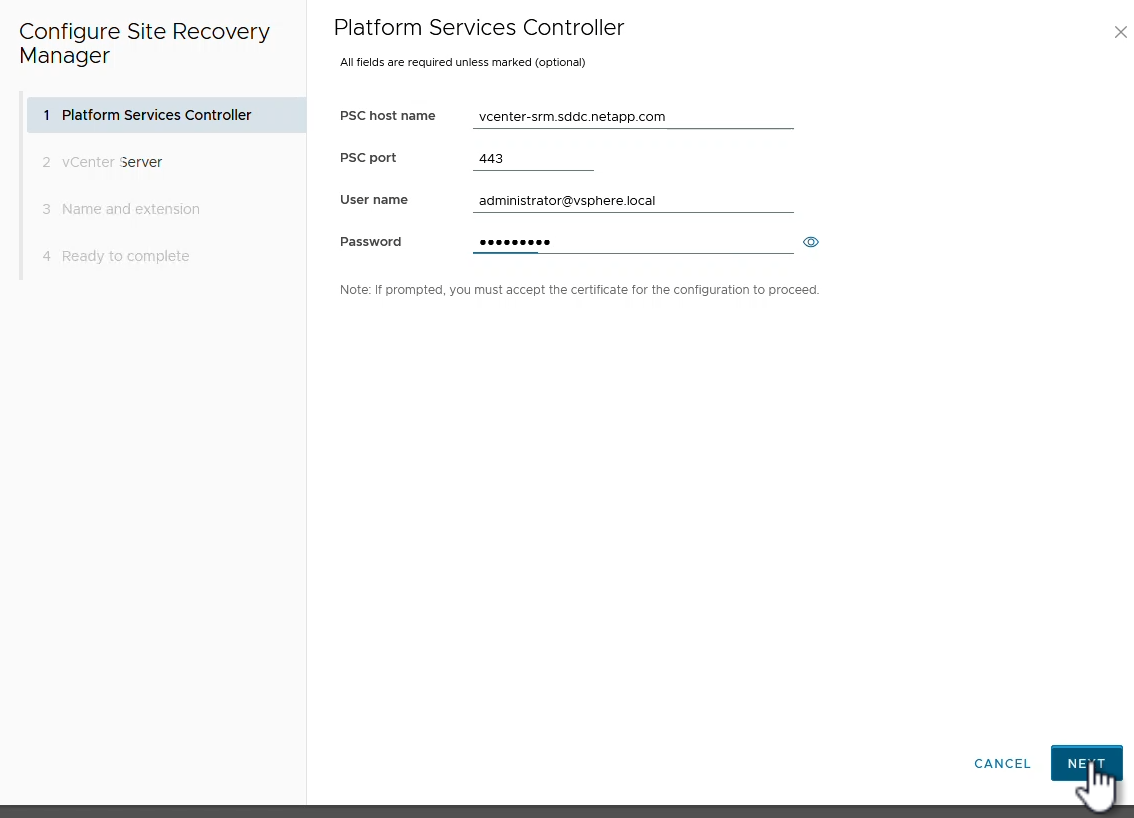Image resolution: width=1134 pixels, height=818 pixels.
Task: Click the Configure Site Recovery Manager title
Action: click(144, 44)
